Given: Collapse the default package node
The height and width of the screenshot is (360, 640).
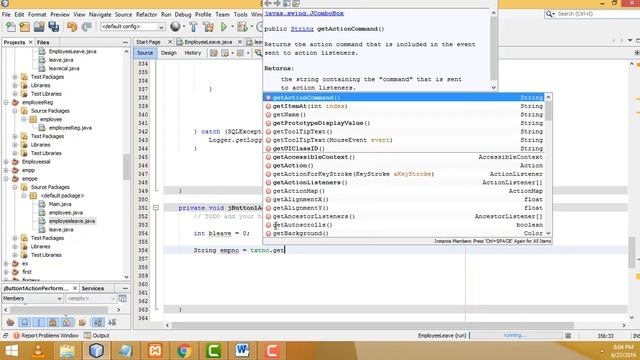Looking at the screenshot, I should tap(24, 196).
